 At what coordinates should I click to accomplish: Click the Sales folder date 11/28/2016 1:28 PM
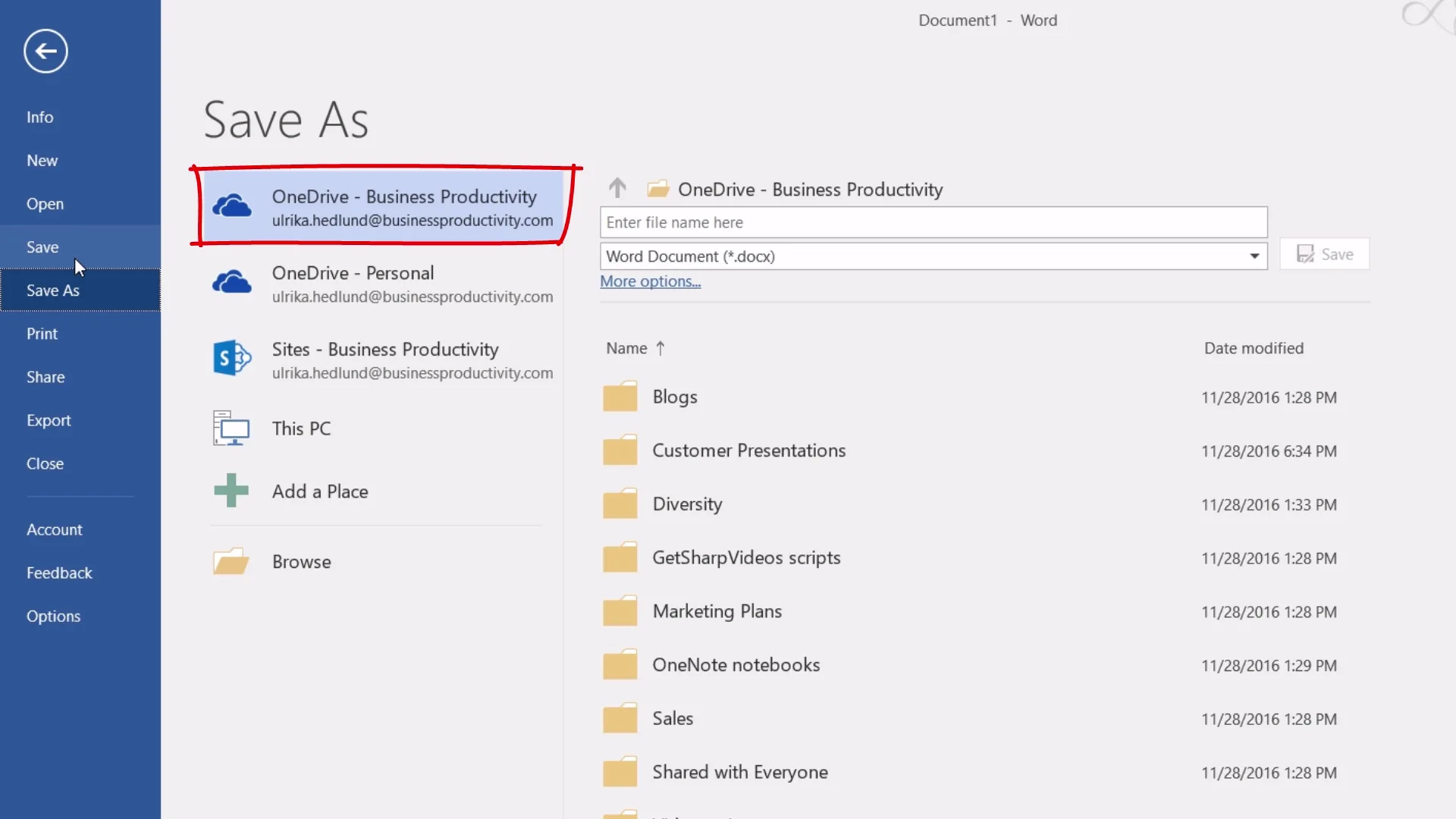1269,719
